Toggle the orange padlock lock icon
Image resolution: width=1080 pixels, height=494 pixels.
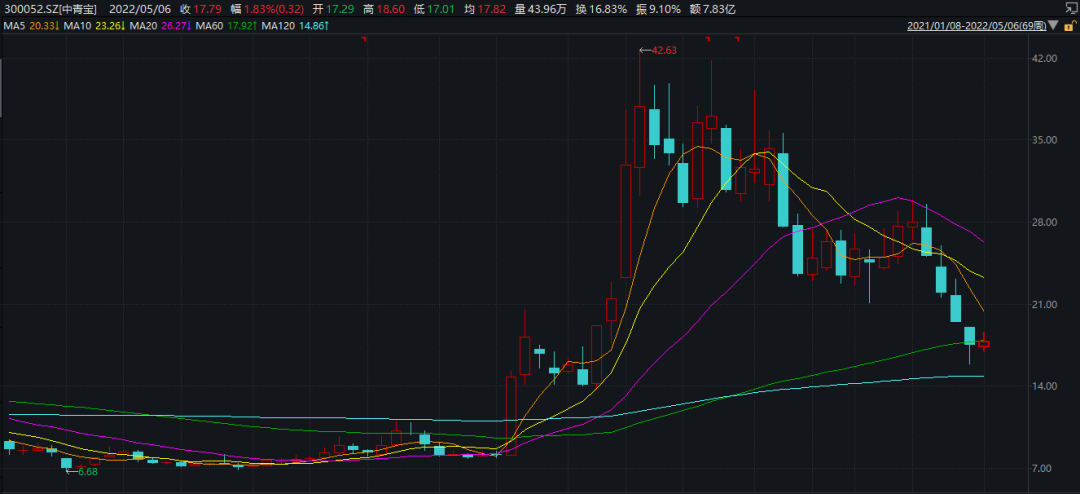click(1069, 24)
